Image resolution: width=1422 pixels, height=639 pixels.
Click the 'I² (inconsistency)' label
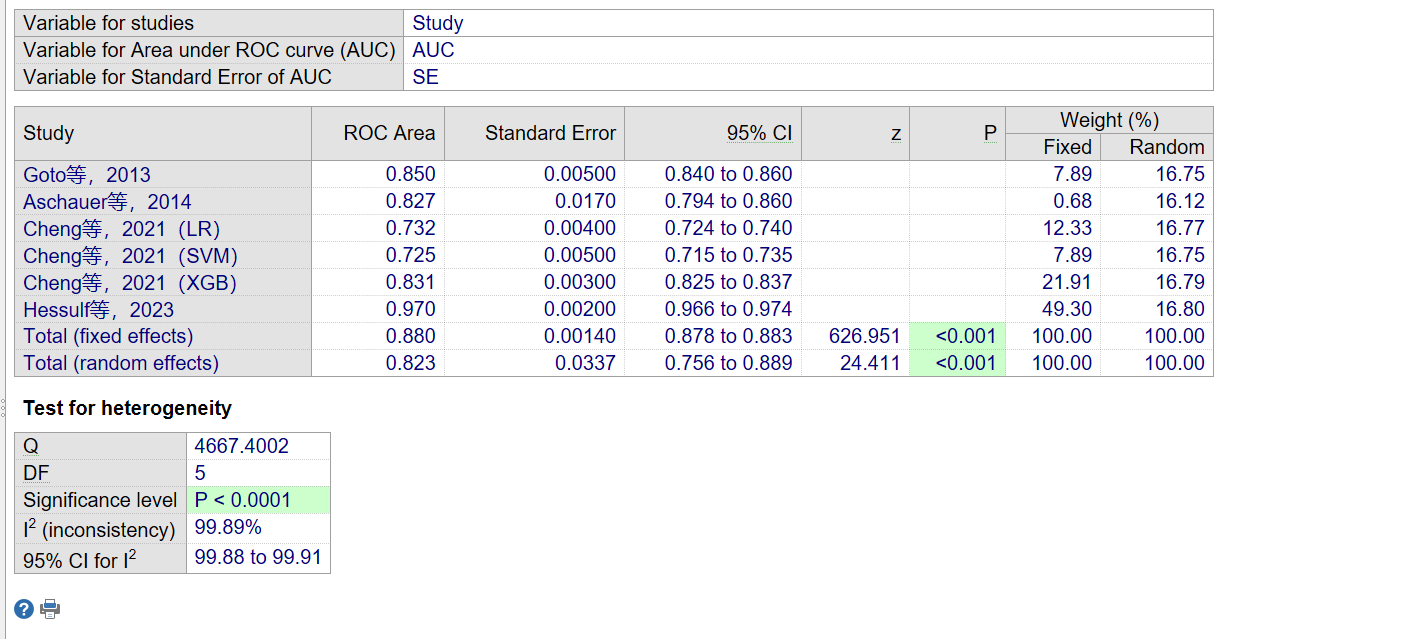[x=99, y=529]
